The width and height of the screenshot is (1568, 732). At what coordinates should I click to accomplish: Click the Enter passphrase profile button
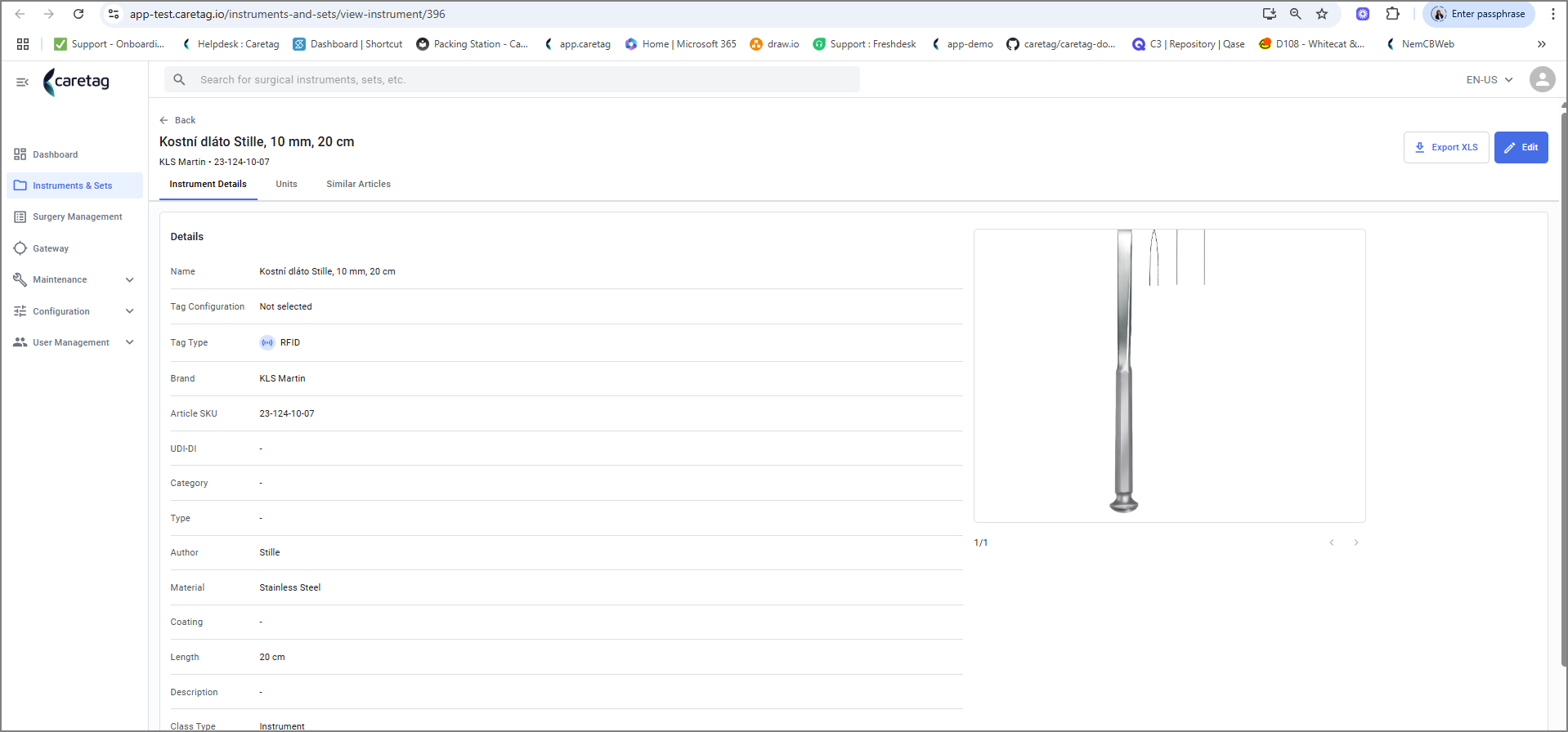(x=1478, y=14)
